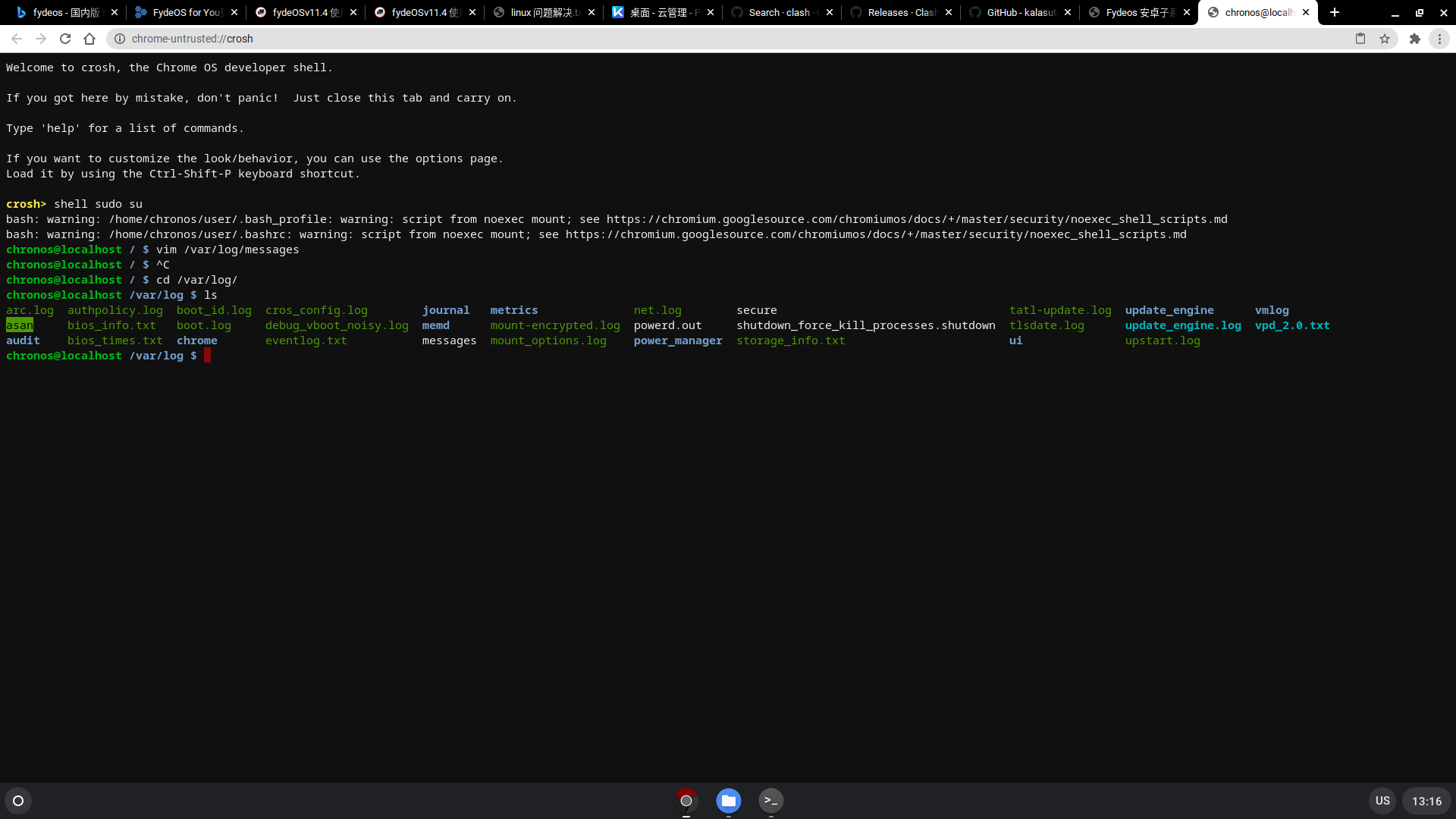Close the 'fydeos - 国内版' tab
Screen dimensions: 1456x819
click(x=115, y=12)
